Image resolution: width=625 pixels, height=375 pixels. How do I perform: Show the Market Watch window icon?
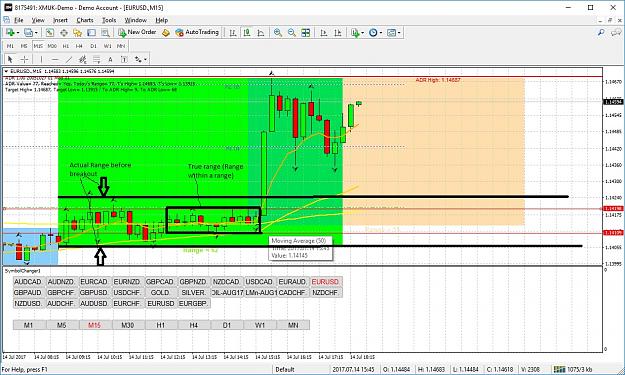coord(49,33)
